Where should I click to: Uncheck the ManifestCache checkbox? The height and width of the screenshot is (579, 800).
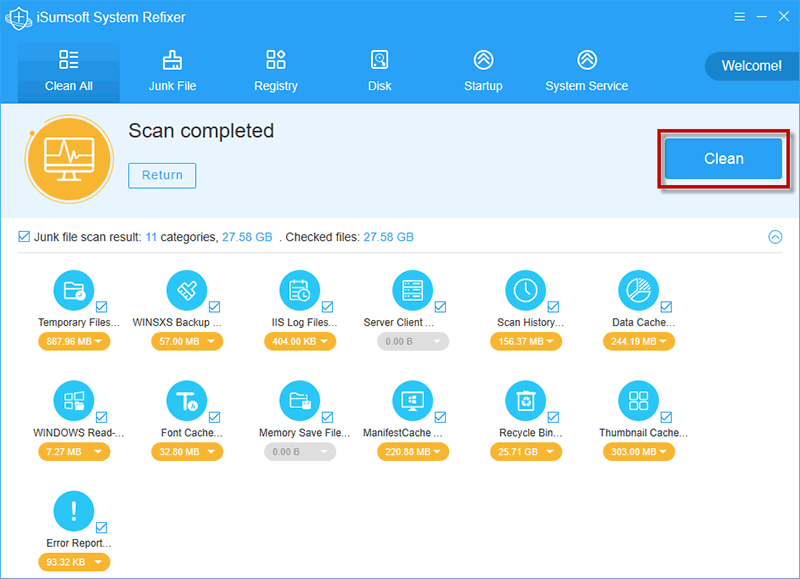pyautogui.click(x=440, y=417)
